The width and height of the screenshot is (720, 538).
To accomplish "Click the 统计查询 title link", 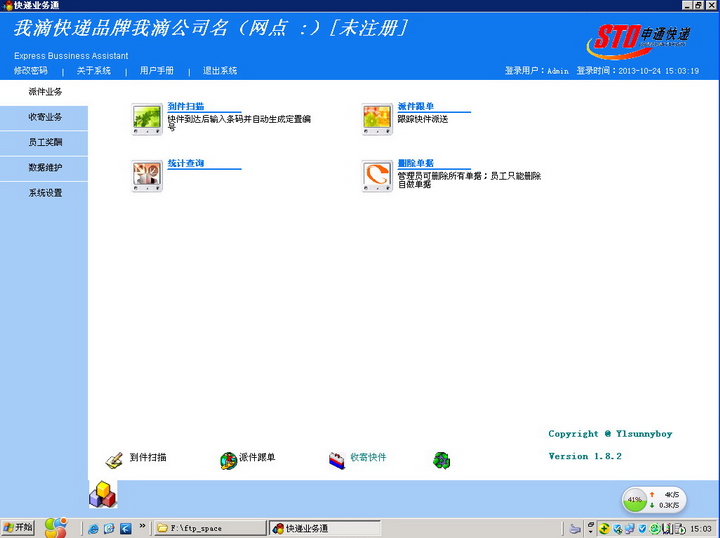I will click(186, 163).
